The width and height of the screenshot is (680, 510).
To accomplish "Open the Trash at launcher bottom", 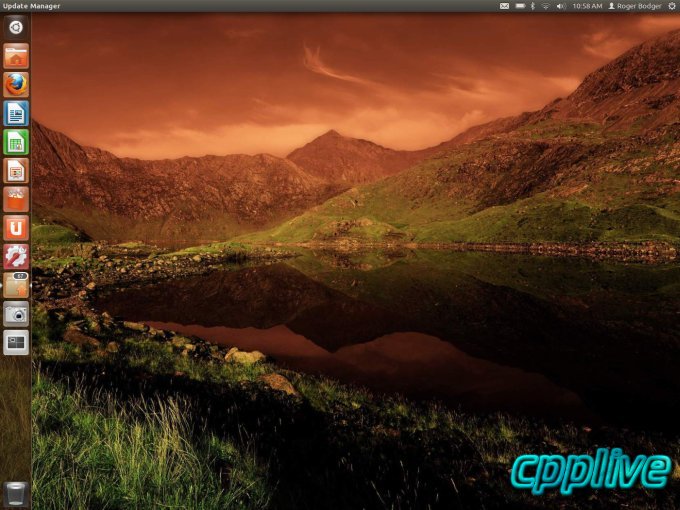I will click(16, 494).
